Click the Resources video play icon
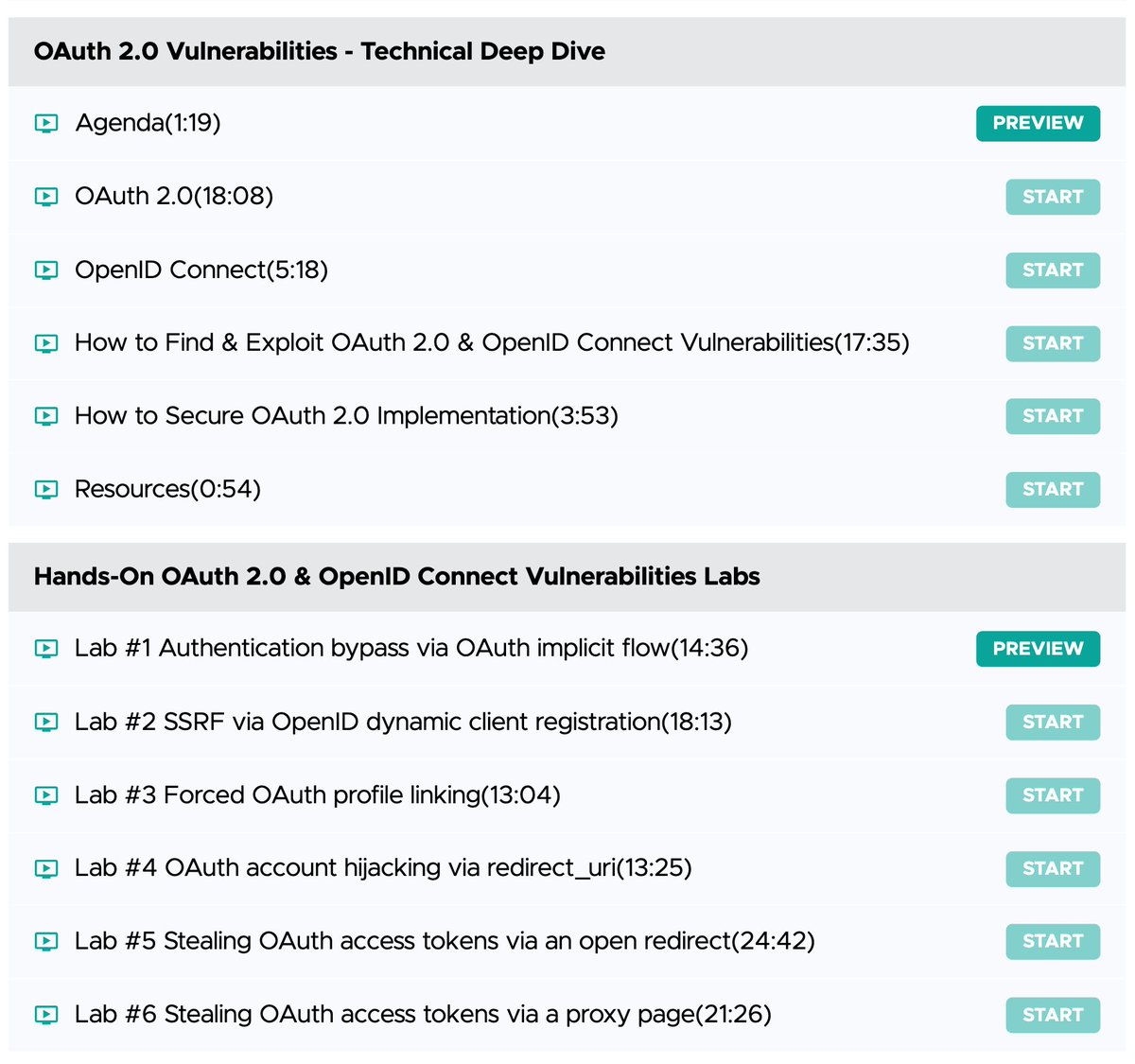The width and height of the screenshot is (1135, 1064). (45, 489)
